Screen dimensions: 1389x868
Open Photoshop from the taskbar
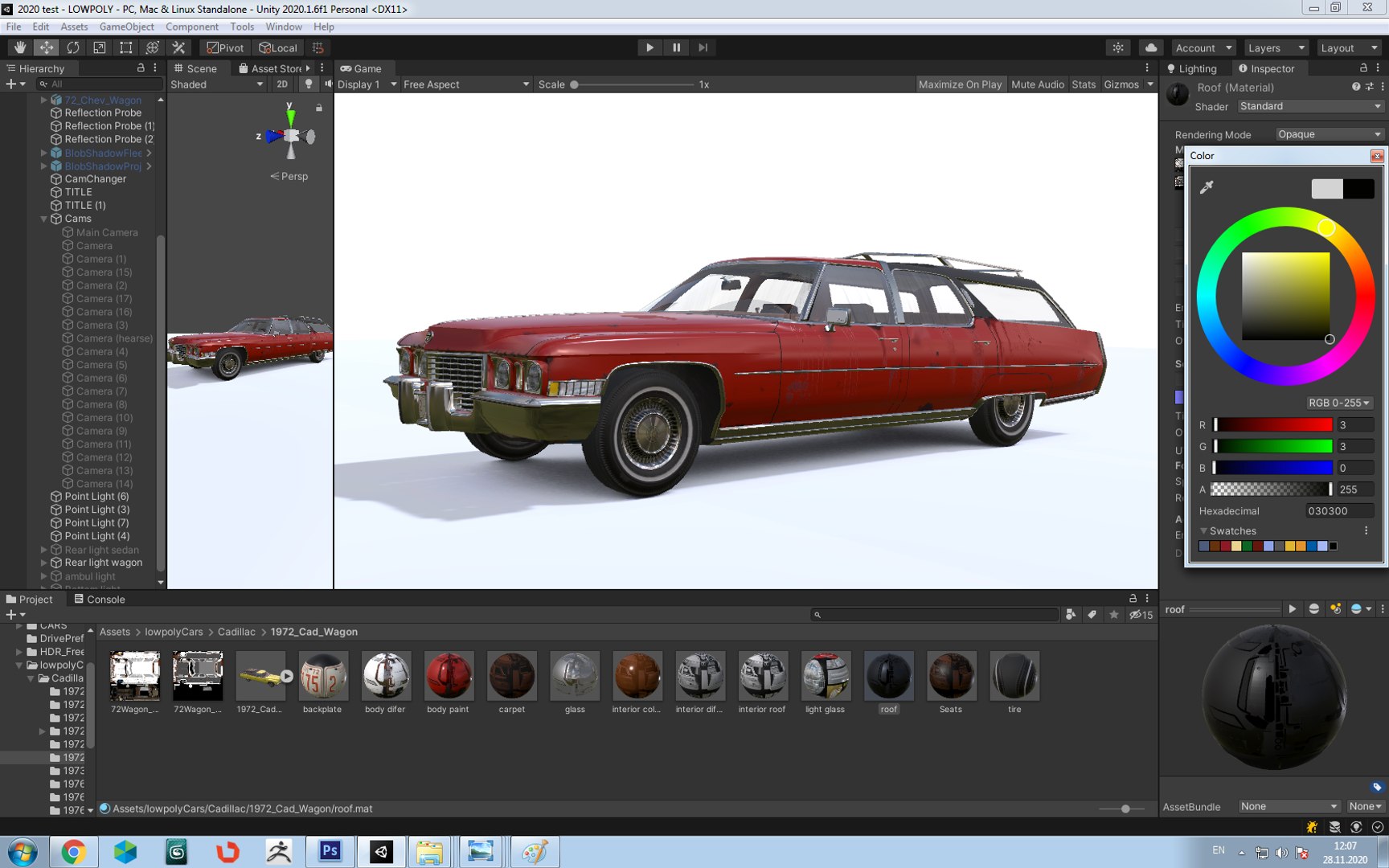[x=330, y=851]
